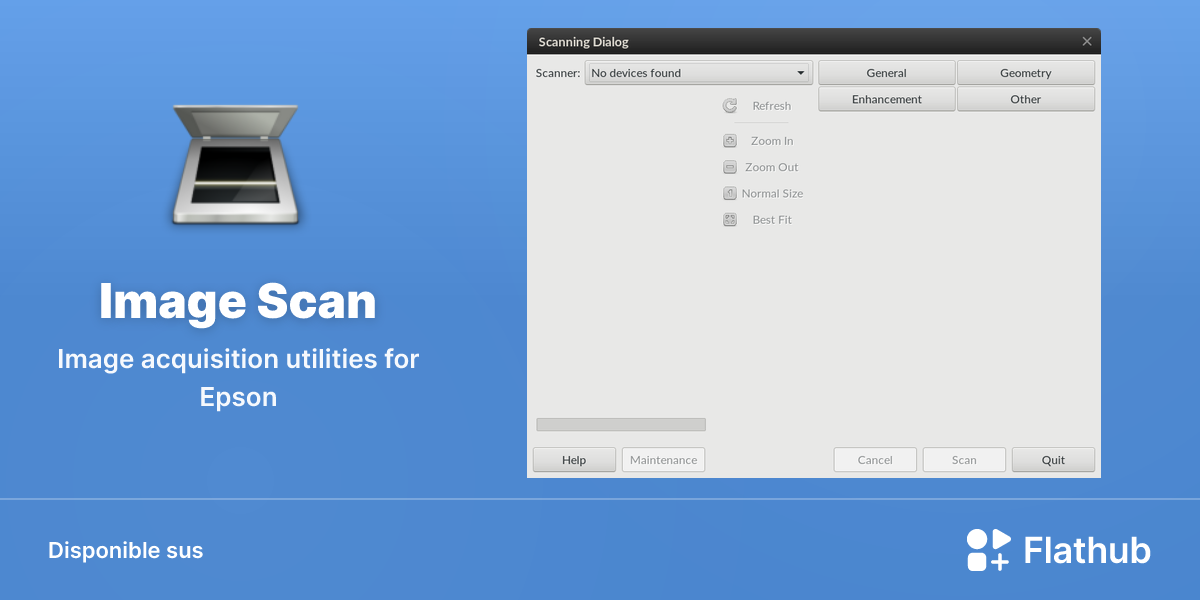Screen dimensions: 1200x600
Task: Switch to the General tab
Action: click(x=887, y=73)
